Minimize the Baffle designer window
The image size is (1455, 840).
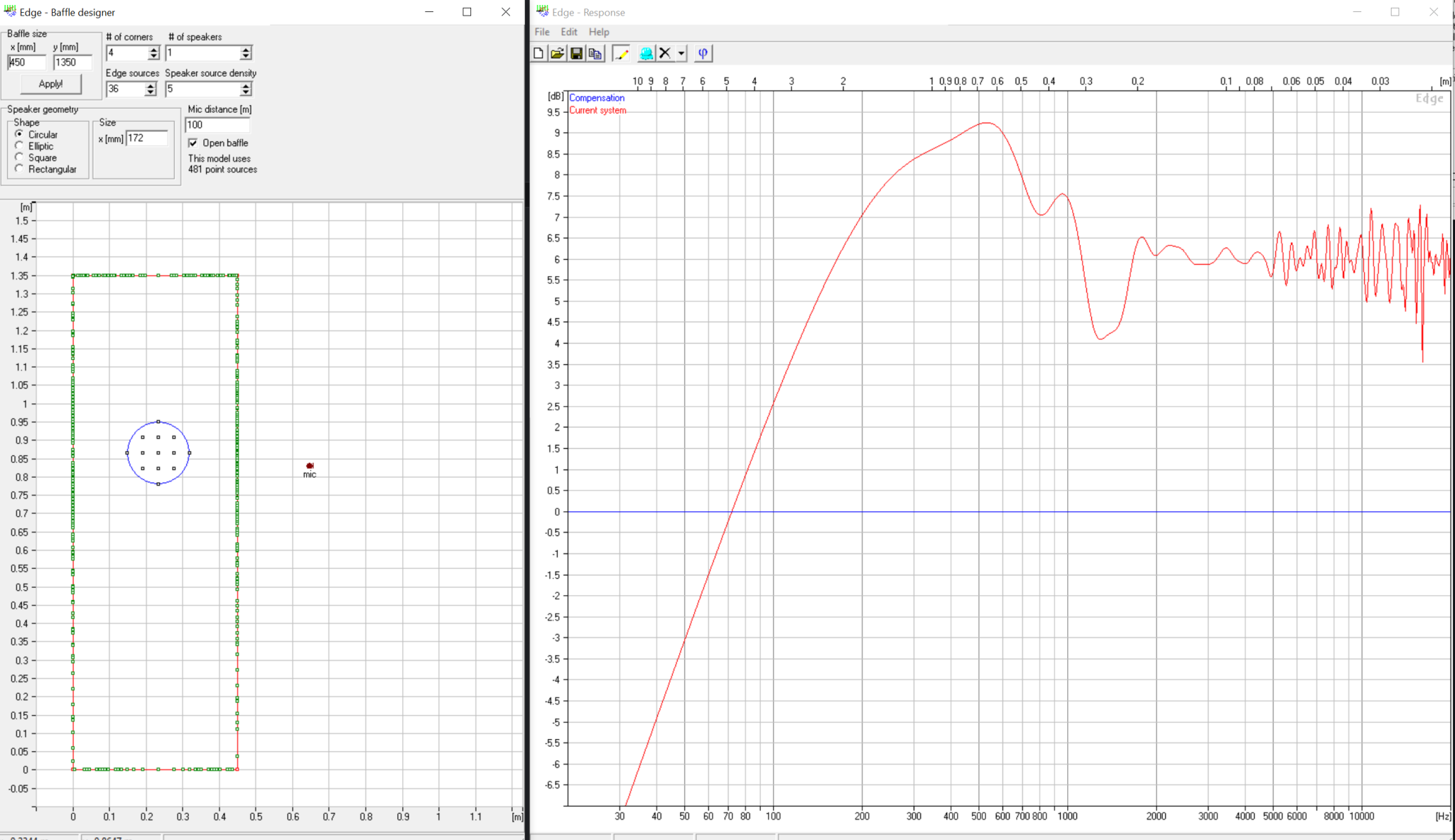point(429,12)
